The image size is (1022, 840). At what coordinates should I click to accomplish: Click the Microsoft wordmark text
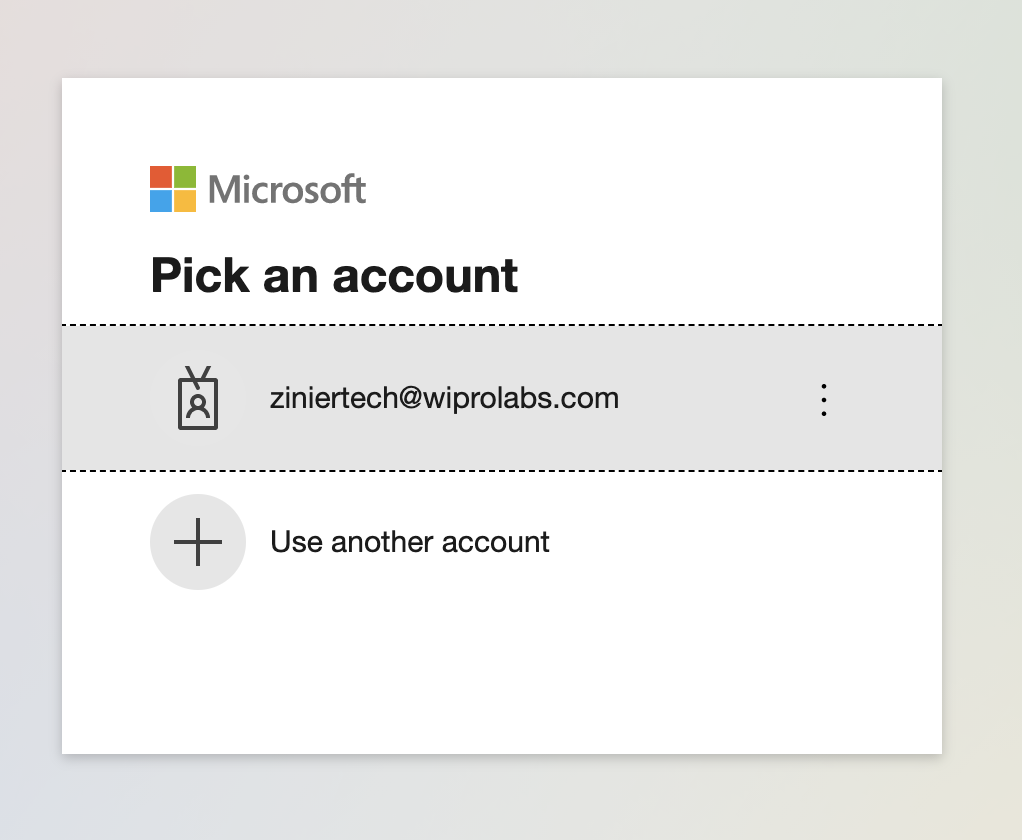pos(287,190)
